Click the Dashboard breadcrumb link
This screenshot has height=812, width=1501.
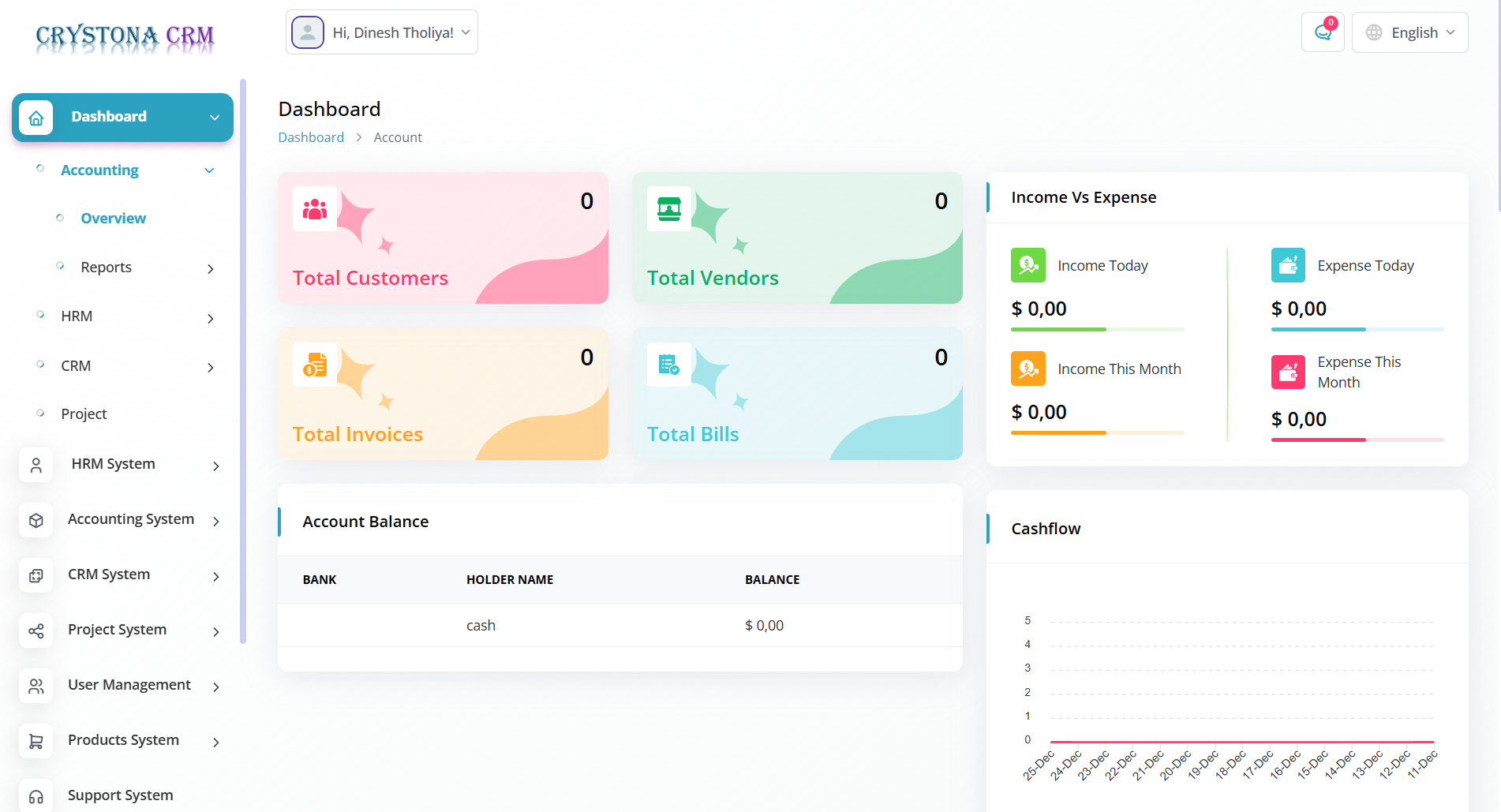pyautogui.click(x=311, y=137)
